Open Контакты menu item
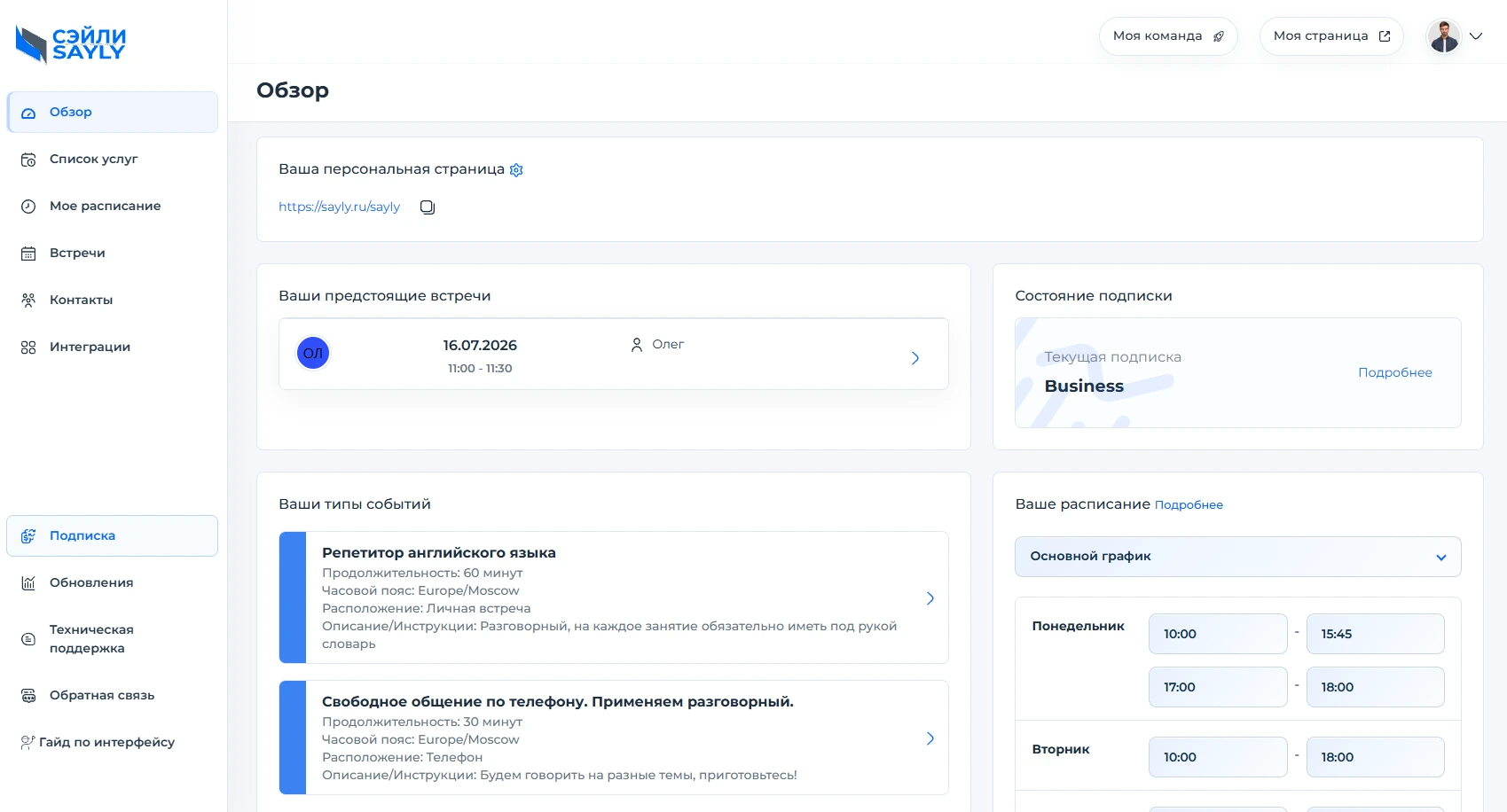 (x=112, y=301)
